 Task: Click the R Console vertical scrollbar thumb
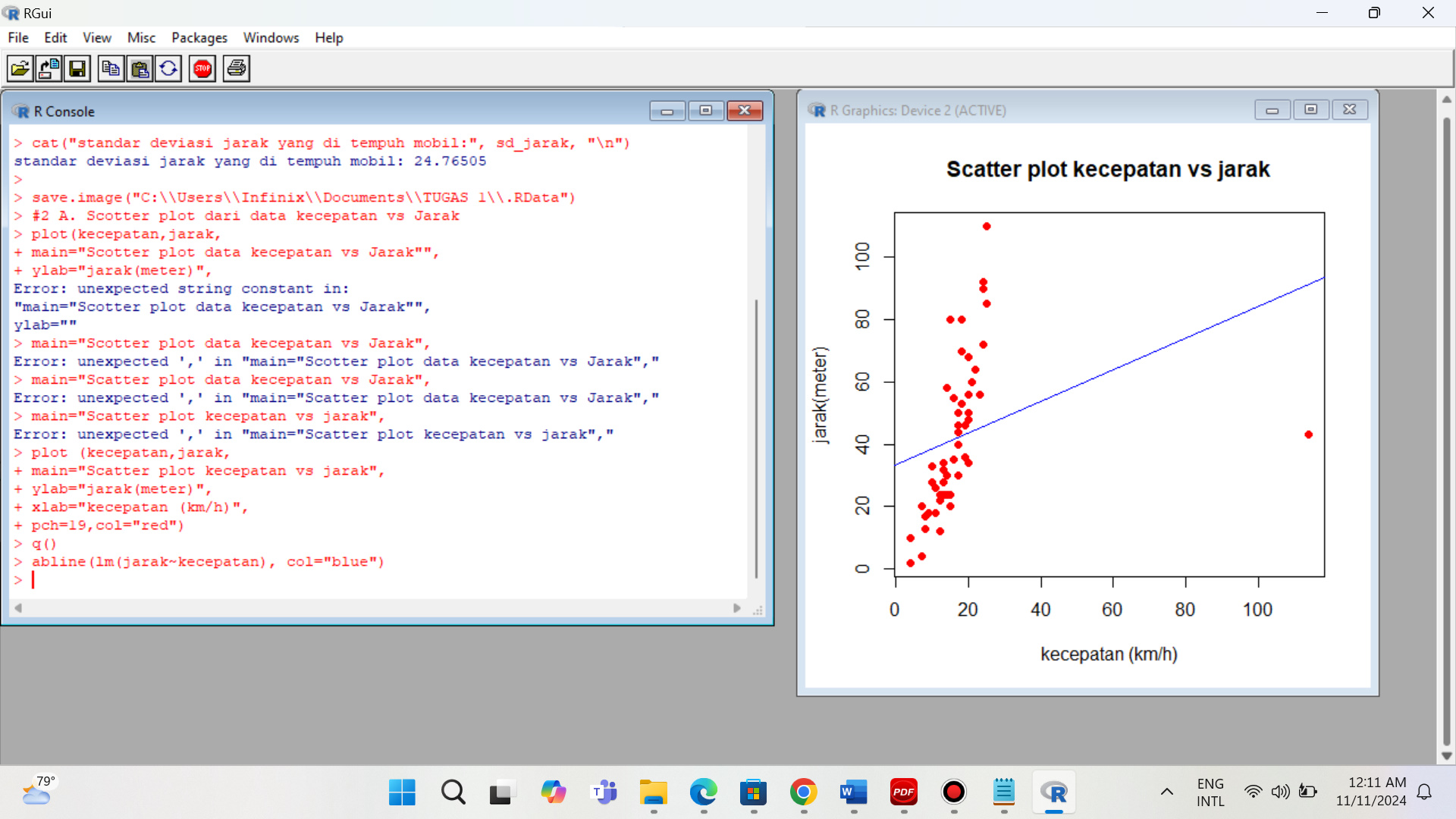[756, 438]
